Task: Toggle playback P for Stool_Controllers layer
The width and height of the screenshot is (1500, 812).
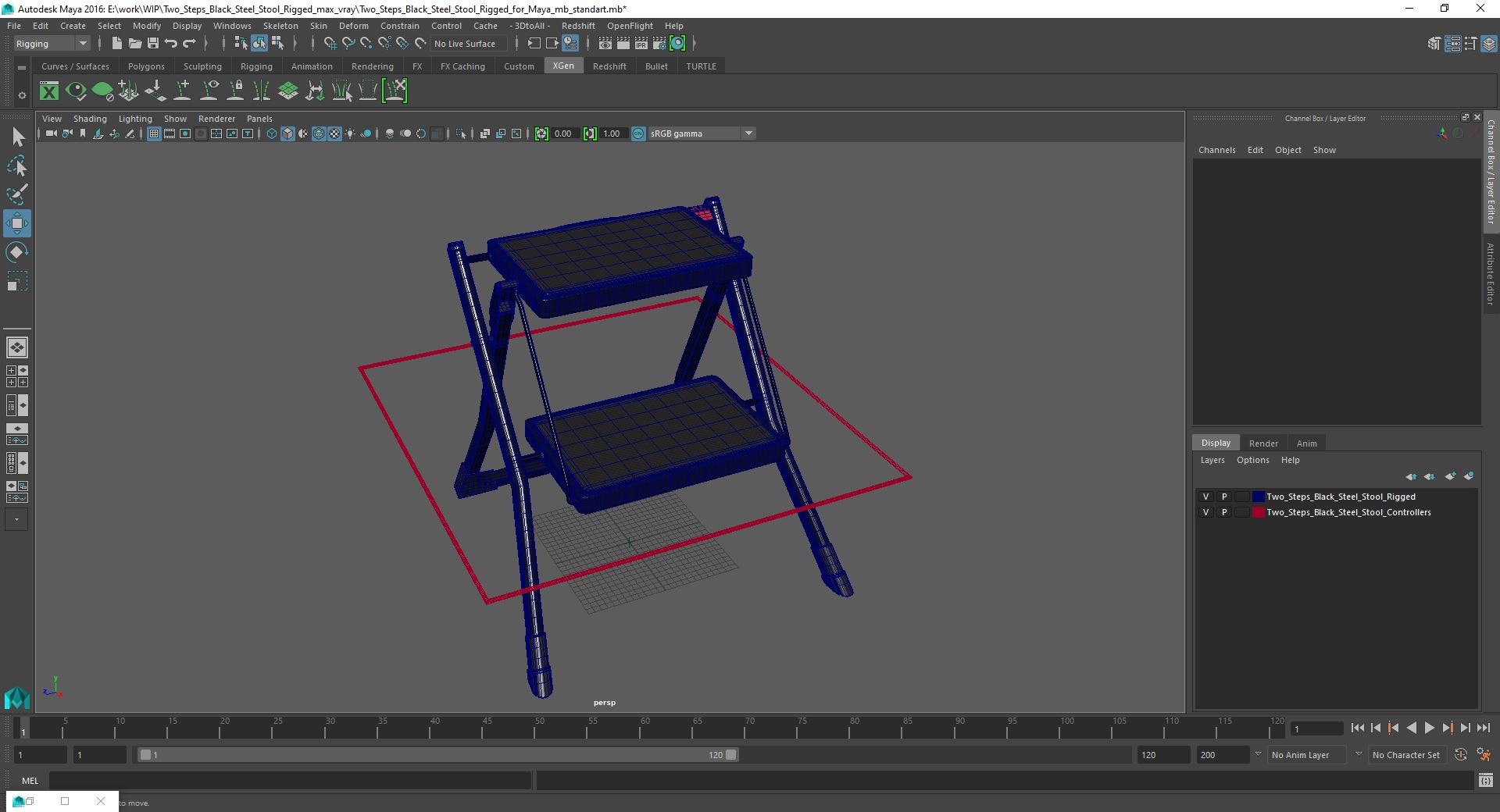Action: tap(1224, 512)
